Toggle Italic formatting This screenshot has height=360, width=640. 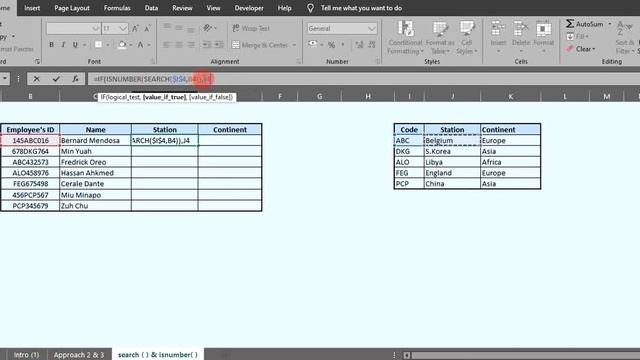[63, 45]
